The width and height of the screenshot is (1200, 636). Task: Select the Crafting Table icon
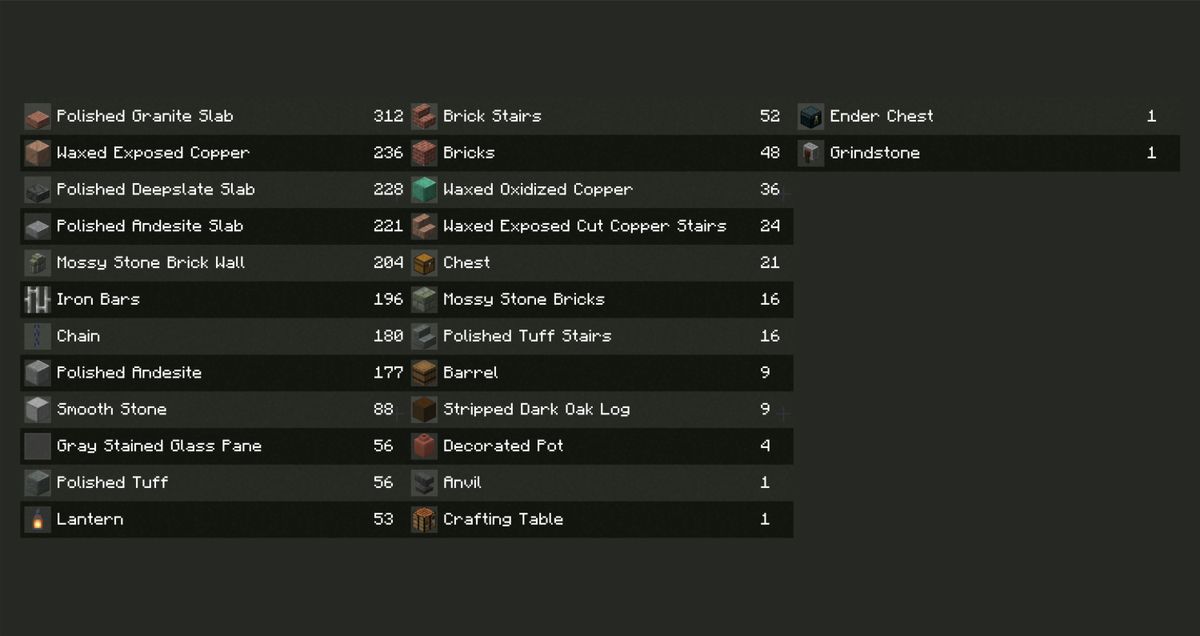(424, 520)
